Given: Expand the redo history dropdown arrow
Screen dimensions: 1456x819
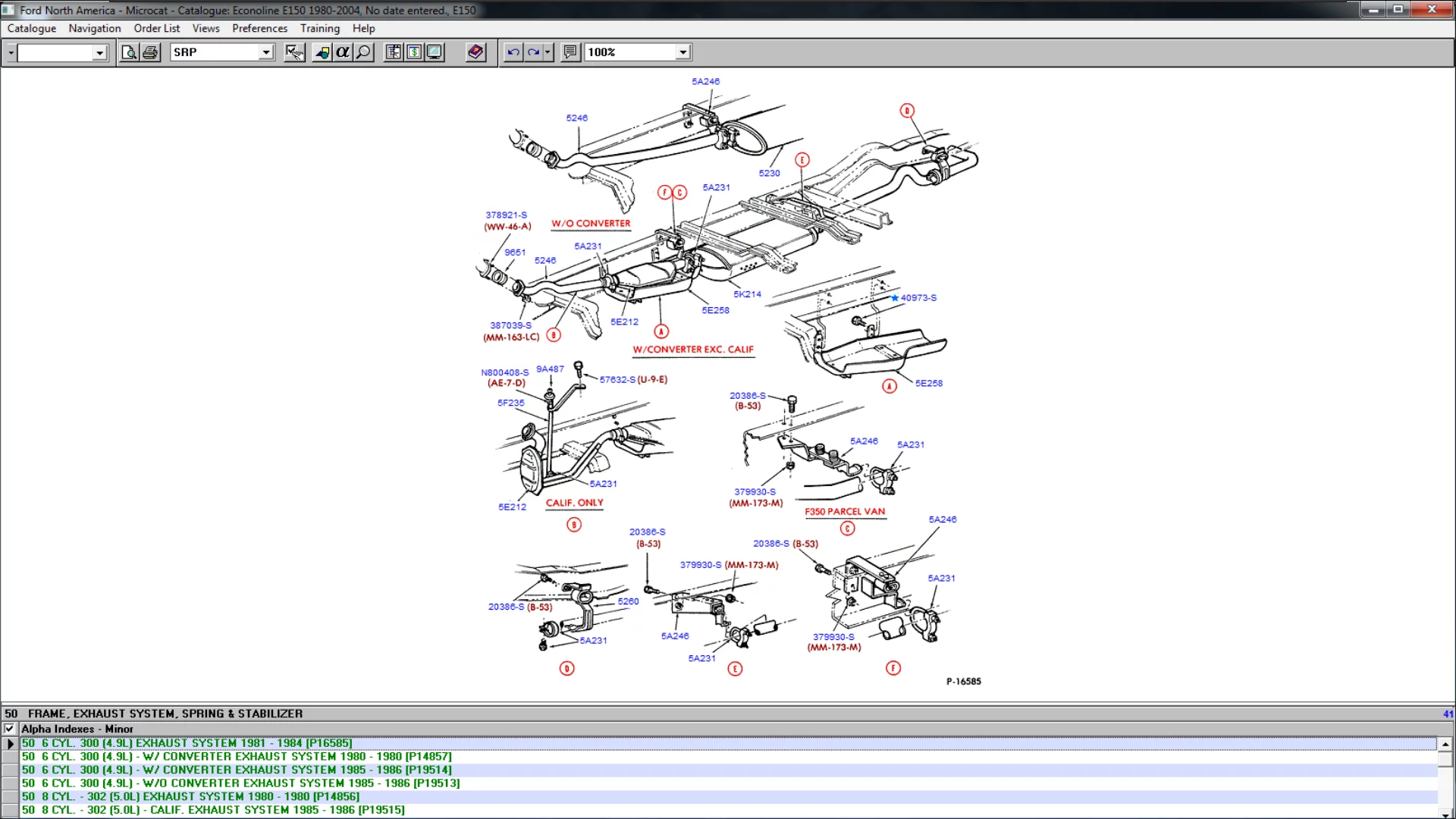Looking at the screenshot, I should click(x=548, y=52).
